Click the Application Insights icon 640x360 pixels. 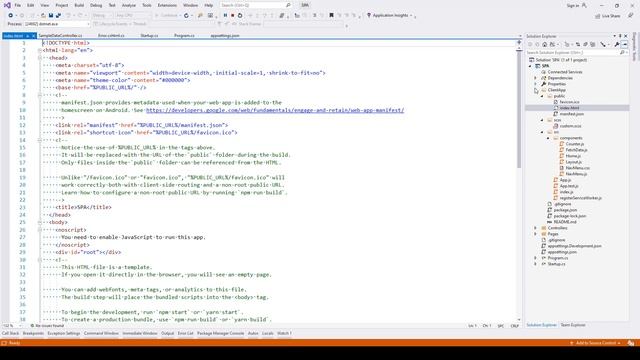(x=369, y=16)
